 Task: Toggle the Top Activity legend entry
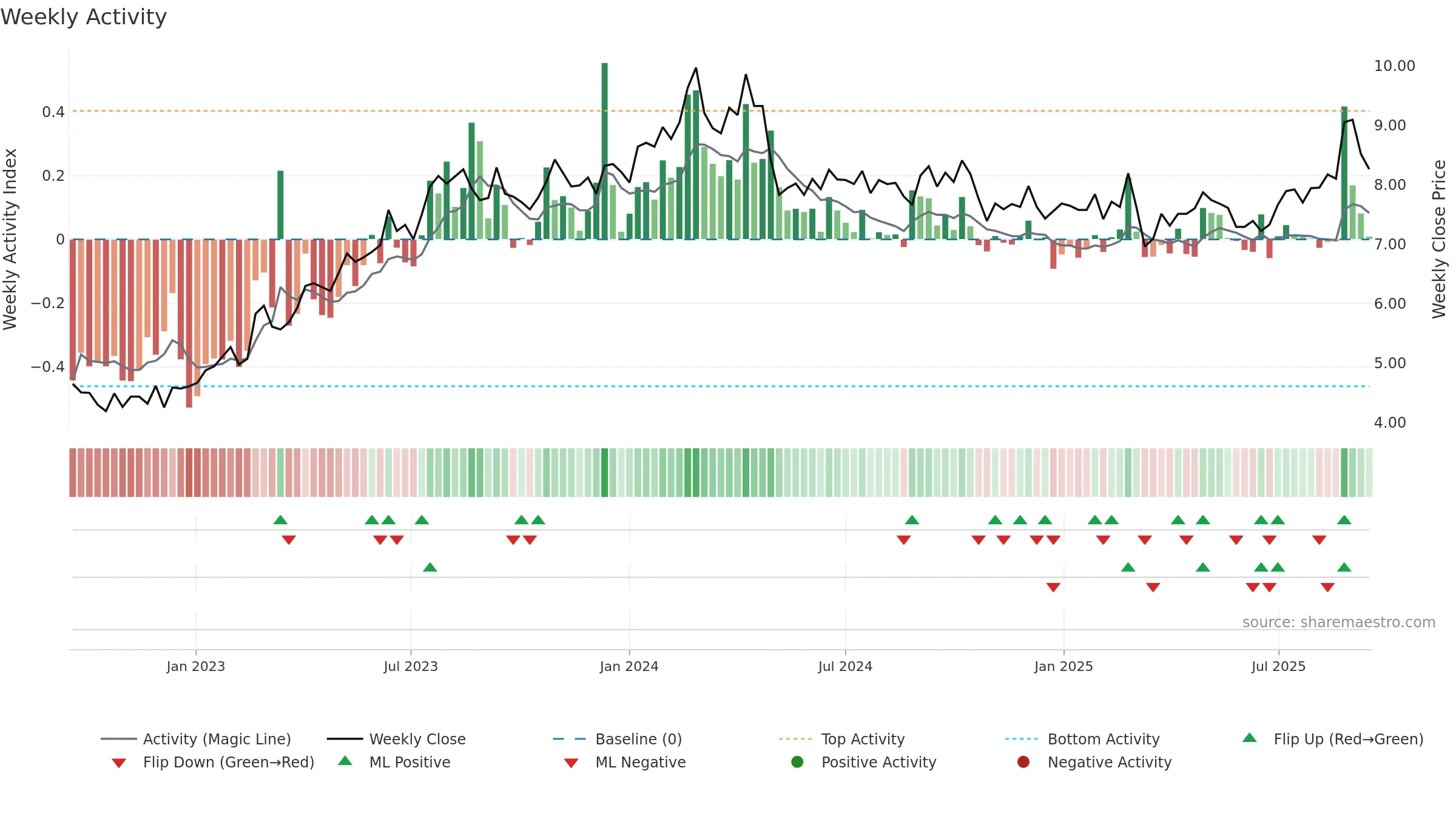click(x=841, y=739)
